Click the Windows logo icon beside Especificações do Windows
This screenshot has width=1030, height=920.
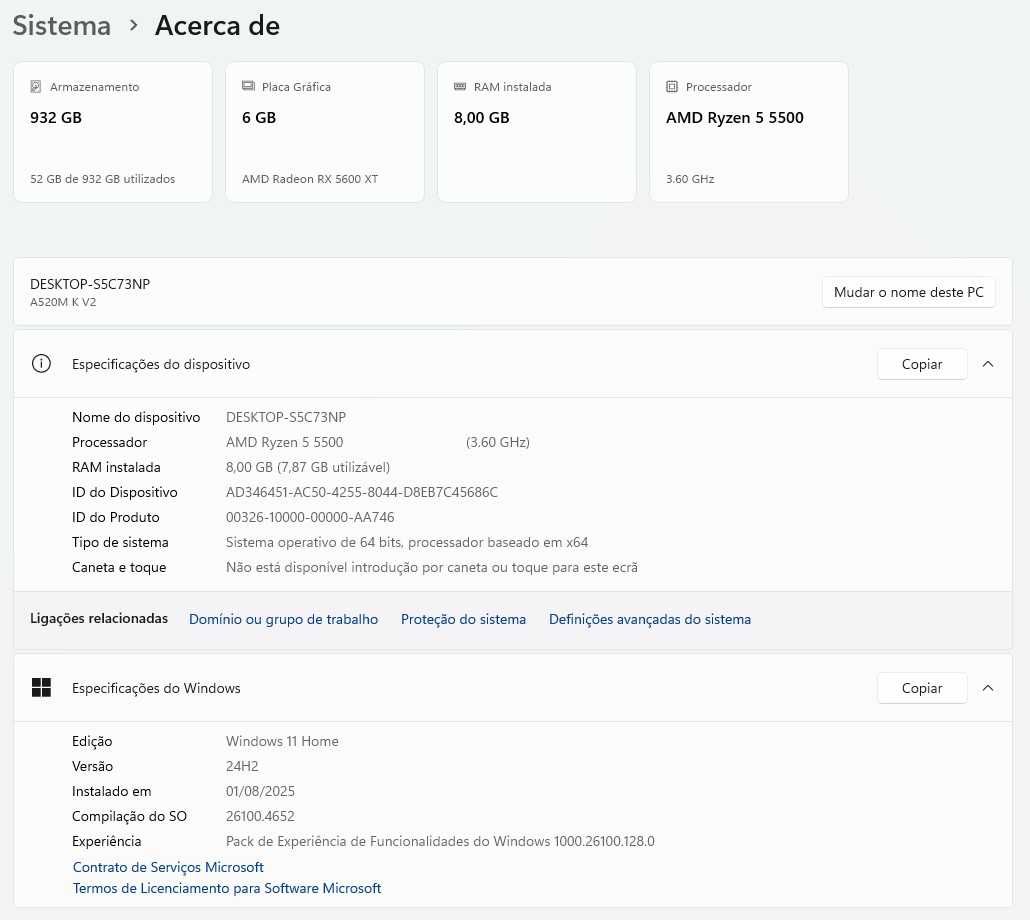coord(41,688)
